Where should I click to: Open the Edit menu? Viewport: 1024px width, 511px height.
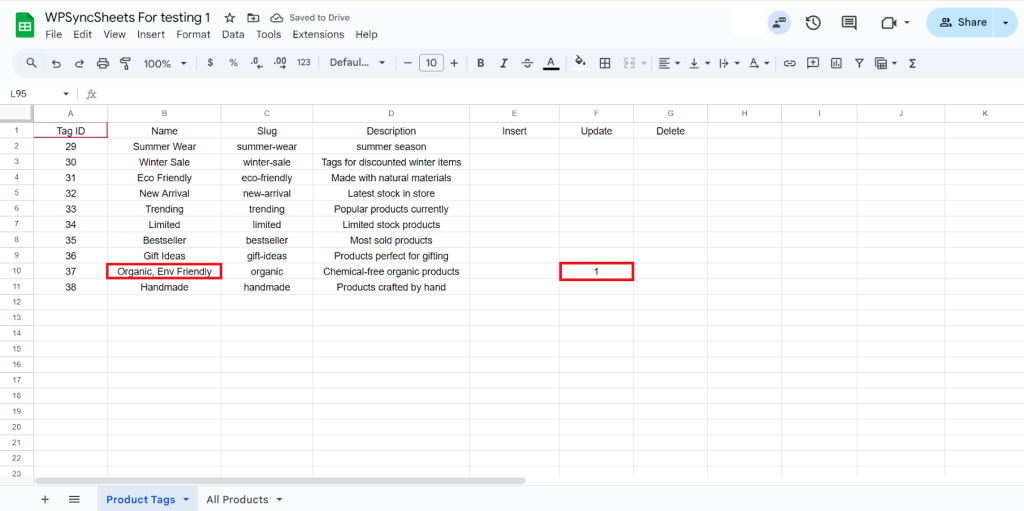82,35
